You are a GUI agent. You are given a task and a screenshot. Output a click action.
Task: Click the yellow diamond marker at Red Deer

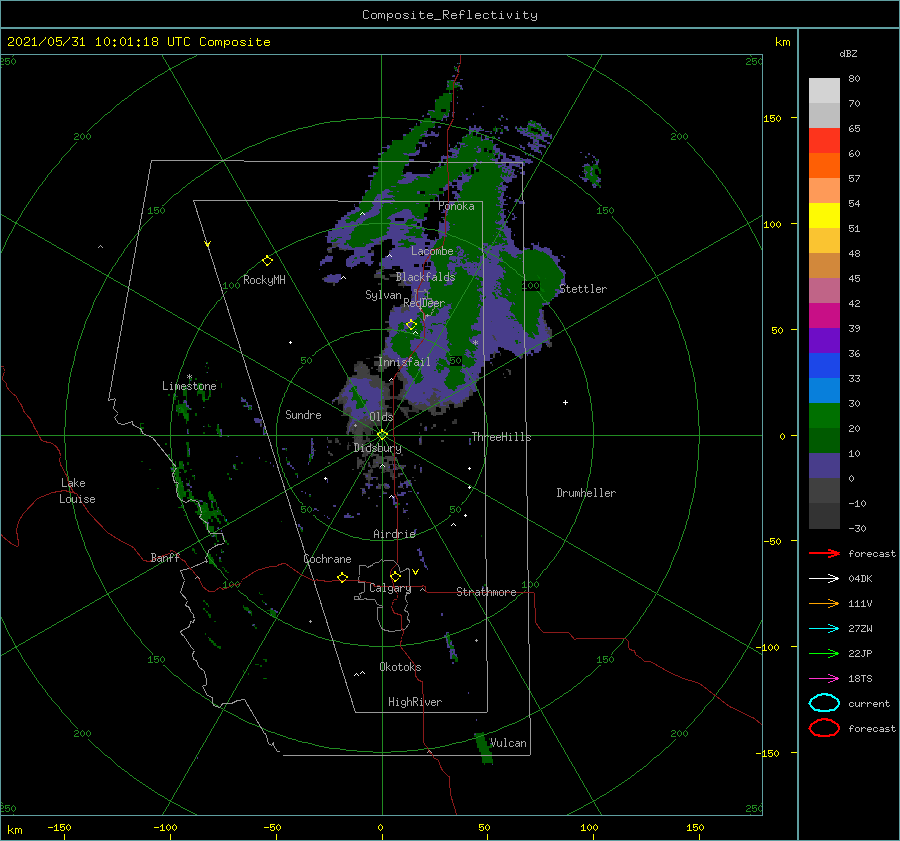[411, 325]
